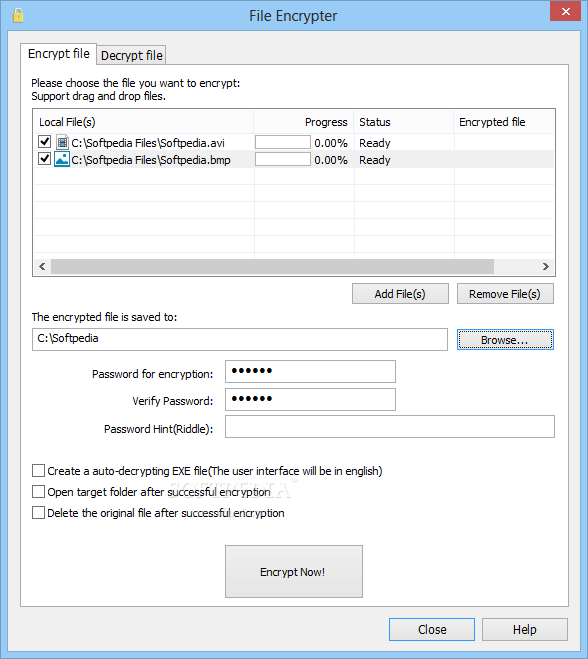Enable Create an auto-decrypting EXE file

click(x=39, y=470)
